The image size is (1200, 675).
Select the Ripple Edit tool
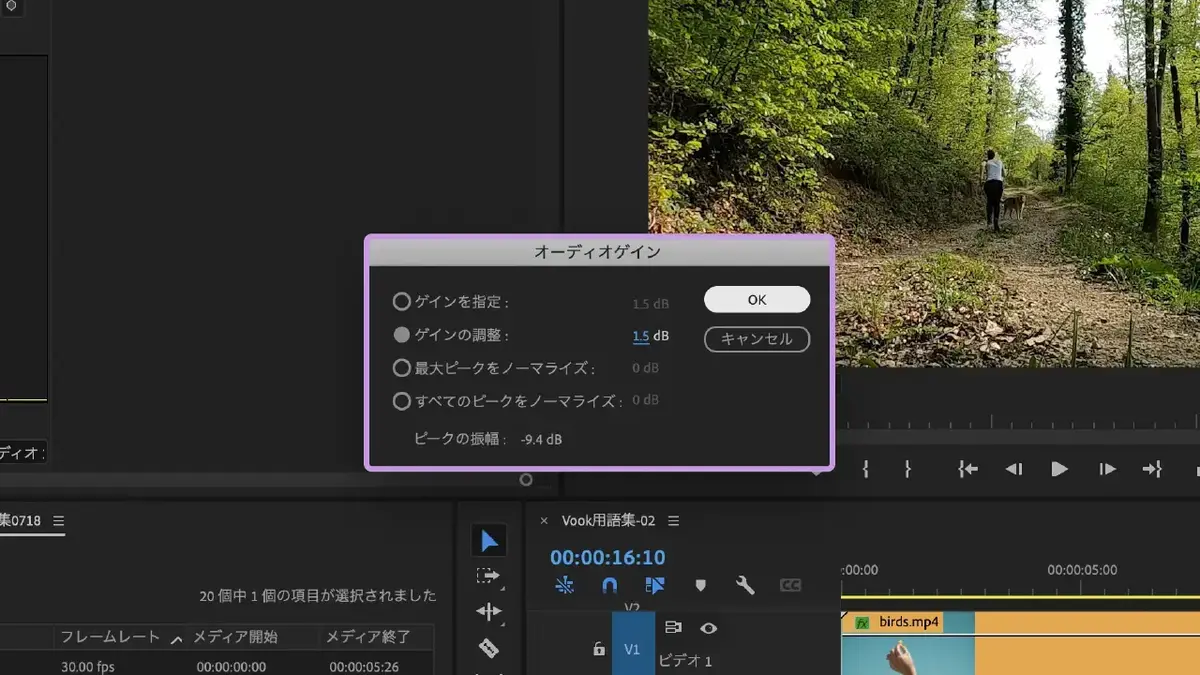tap(488, 611)
